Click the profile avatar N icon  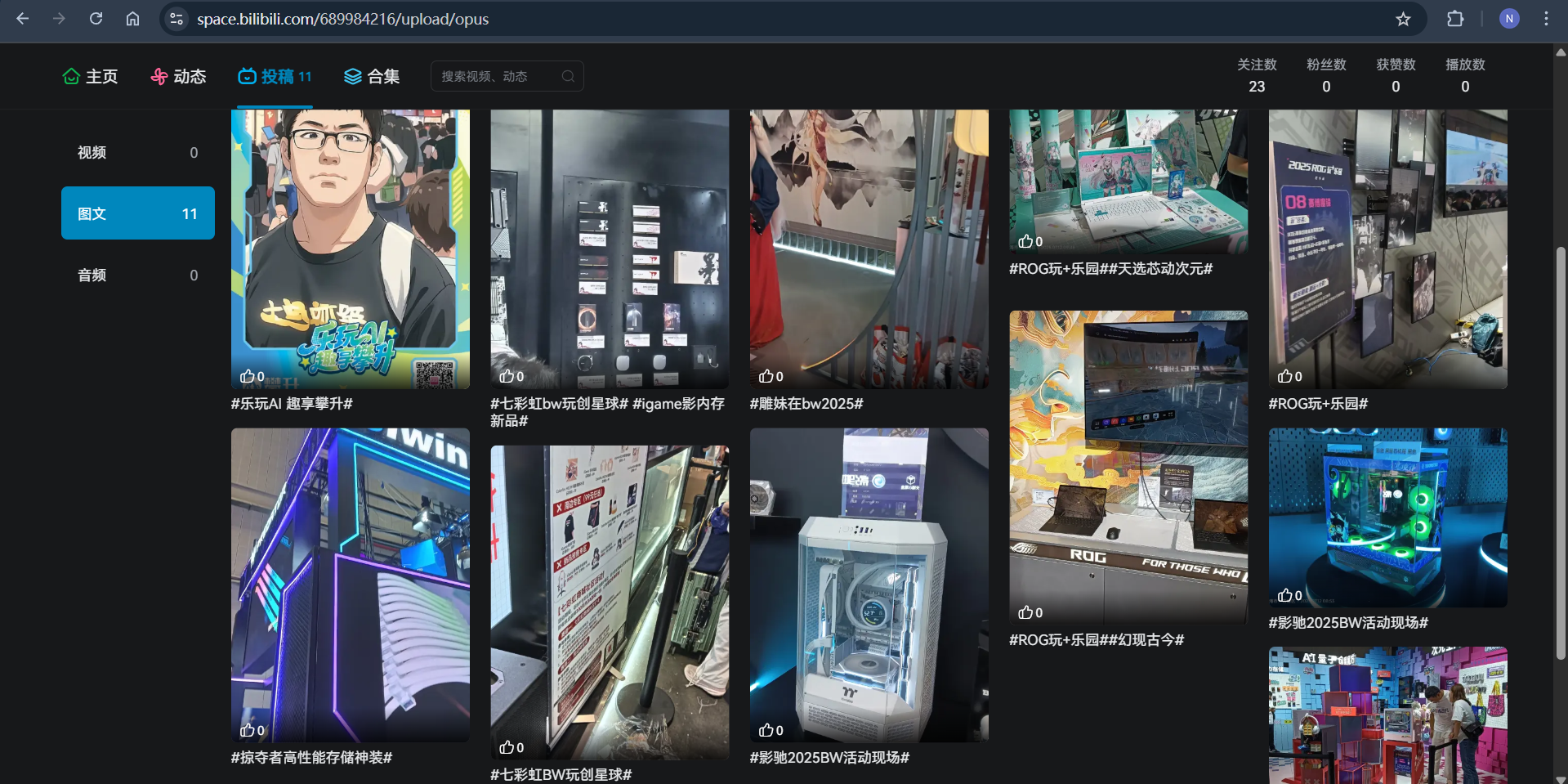1508,18
